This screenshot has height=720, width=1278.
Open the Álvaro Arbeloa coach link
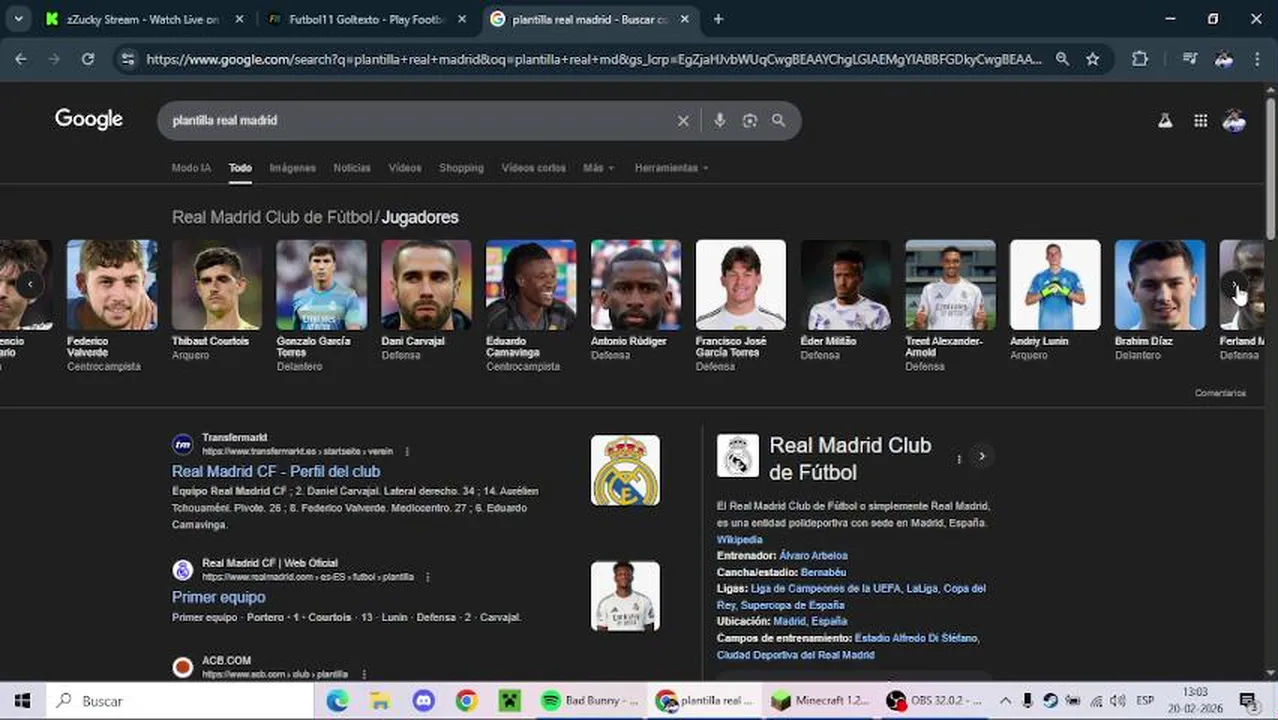coord(813,556)
